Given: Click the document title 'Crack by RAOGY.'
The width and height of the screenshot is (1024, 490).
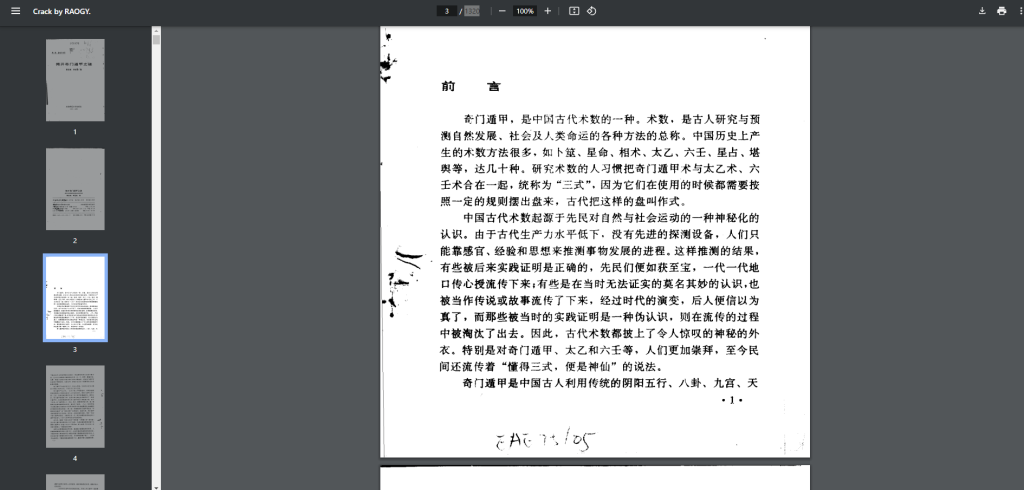Looking at the screenshot, I should [62, 11].
